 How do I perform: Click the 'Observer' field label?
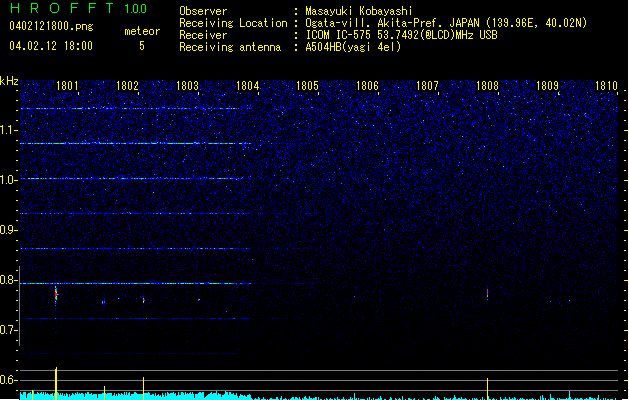pyautogui.click(x=203, y=11)
